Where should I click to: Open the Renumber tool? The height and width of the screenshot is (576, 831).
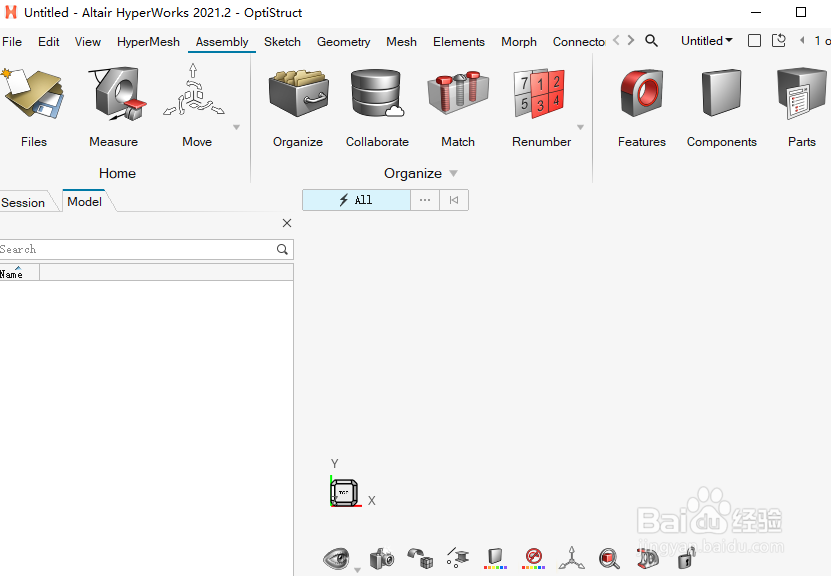pyautogui.click(x=541, y=105)
